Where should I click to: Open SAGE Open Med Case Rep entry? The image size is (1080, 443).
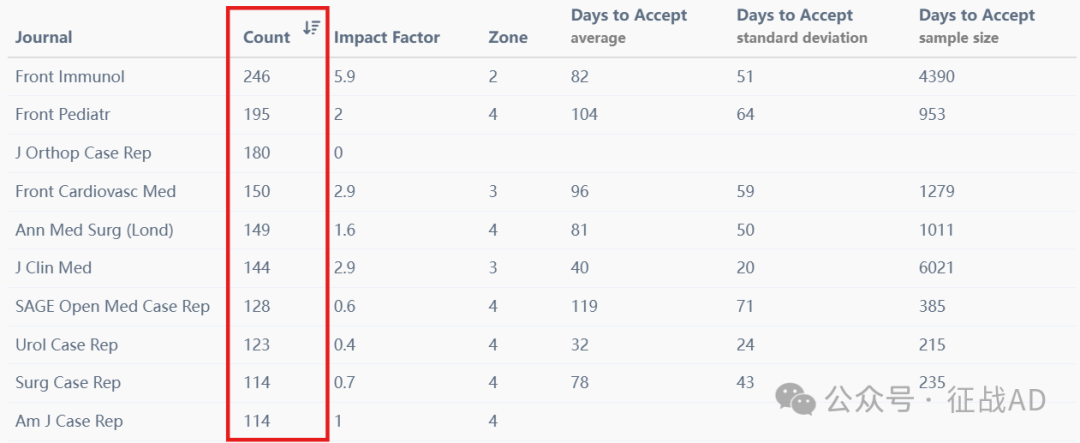coord(113,306)
